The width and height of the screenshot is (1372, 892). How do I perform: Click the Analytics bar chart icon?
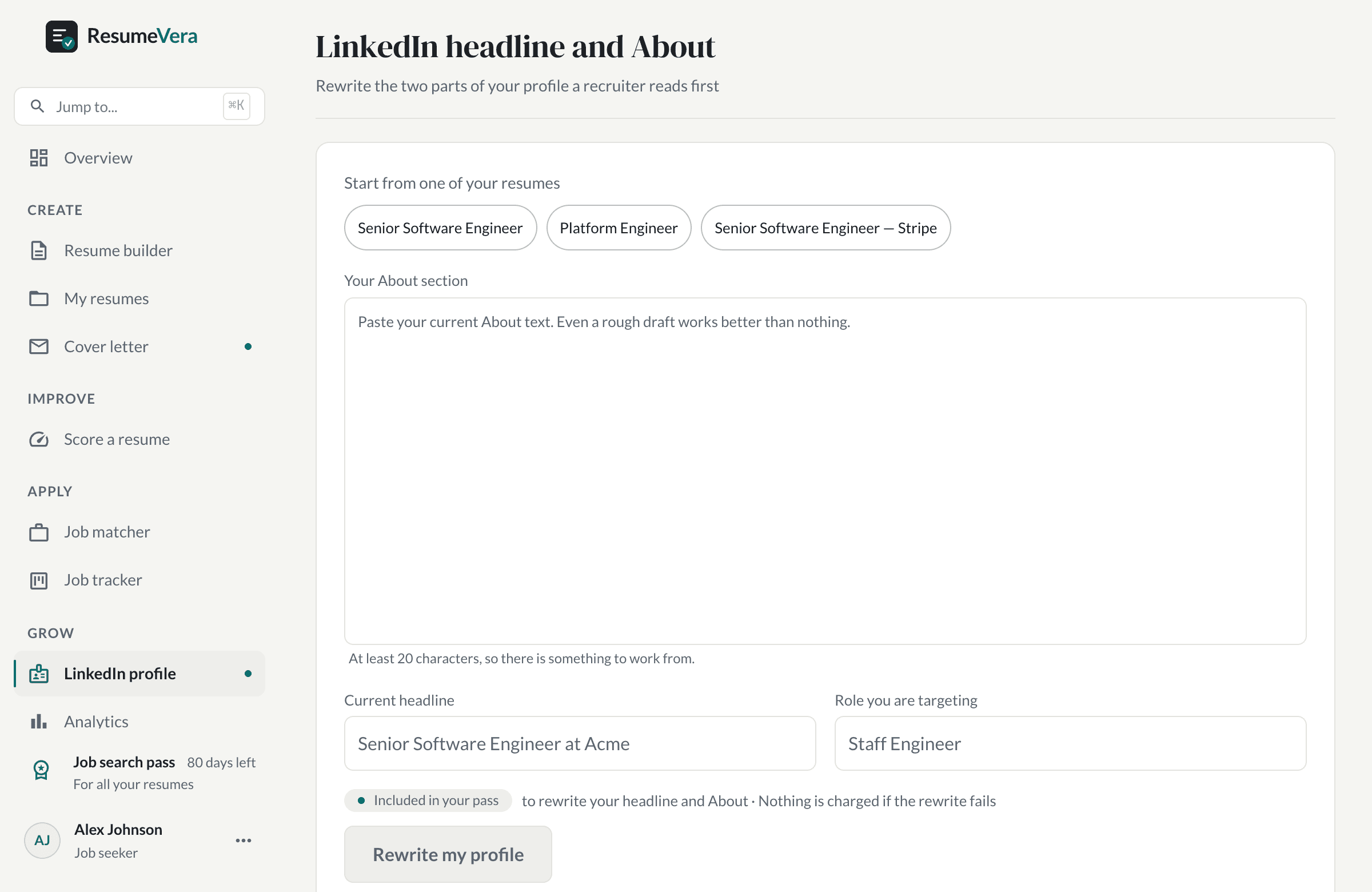click(x=39, y=721)
